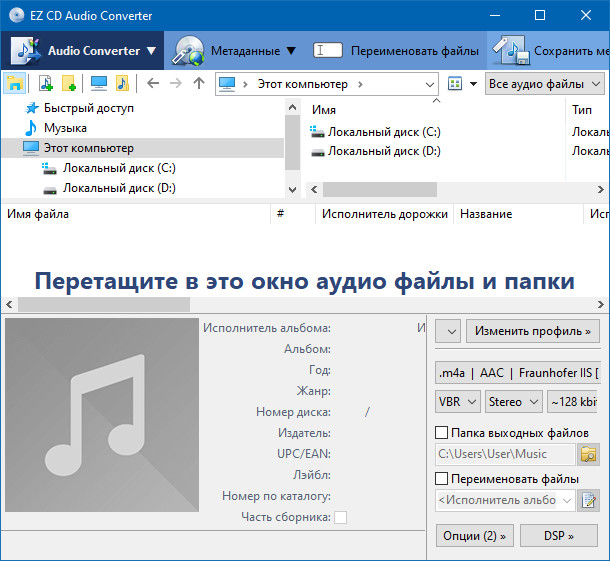Image resolution: width=610 pixels, height=561 pixels.
Task: Toggle the Часть сборника checkbox
Action: [340, 517]
